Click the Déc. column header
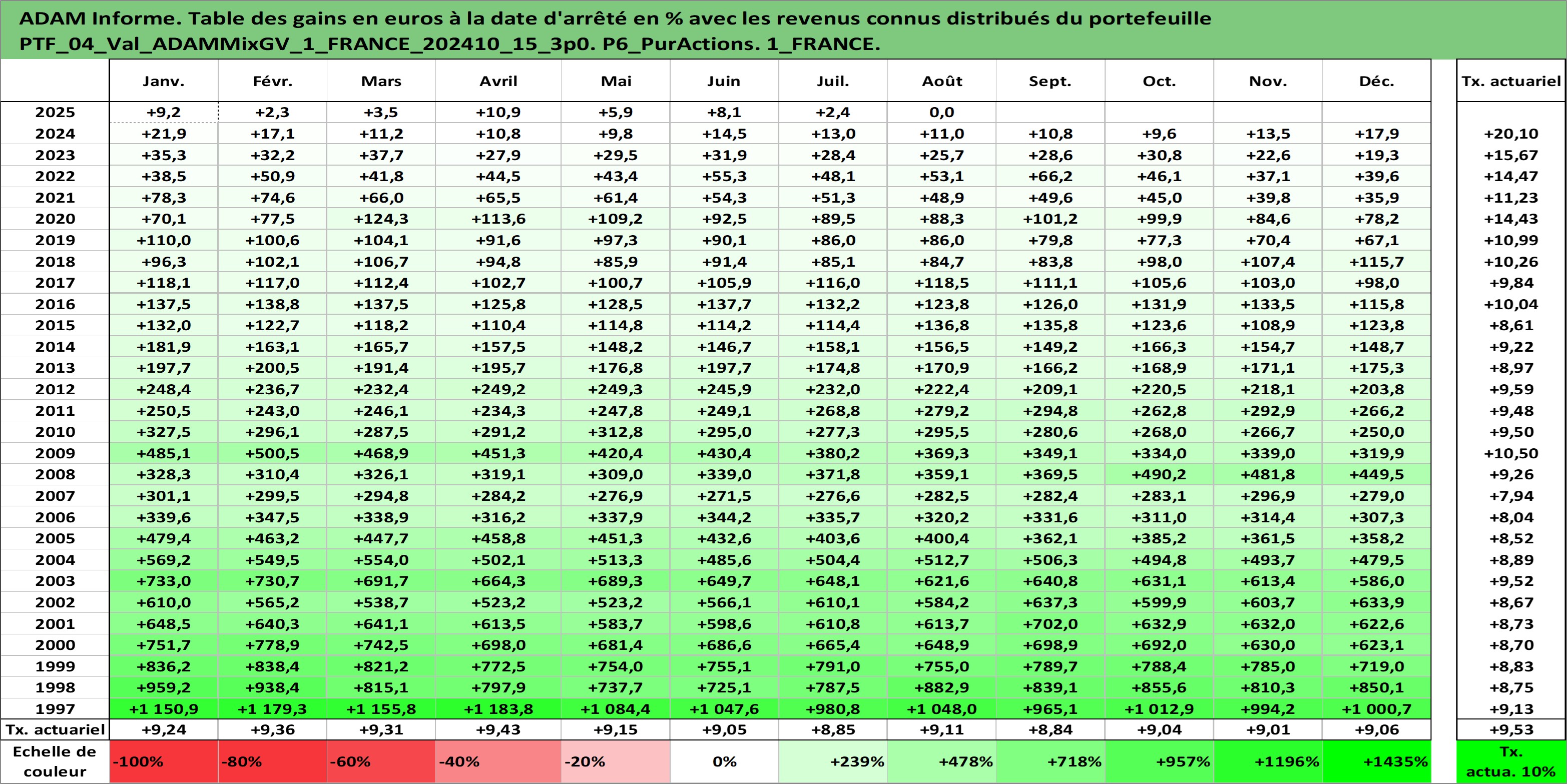This screenshot has height=784, width=1567. [1377, 81]
